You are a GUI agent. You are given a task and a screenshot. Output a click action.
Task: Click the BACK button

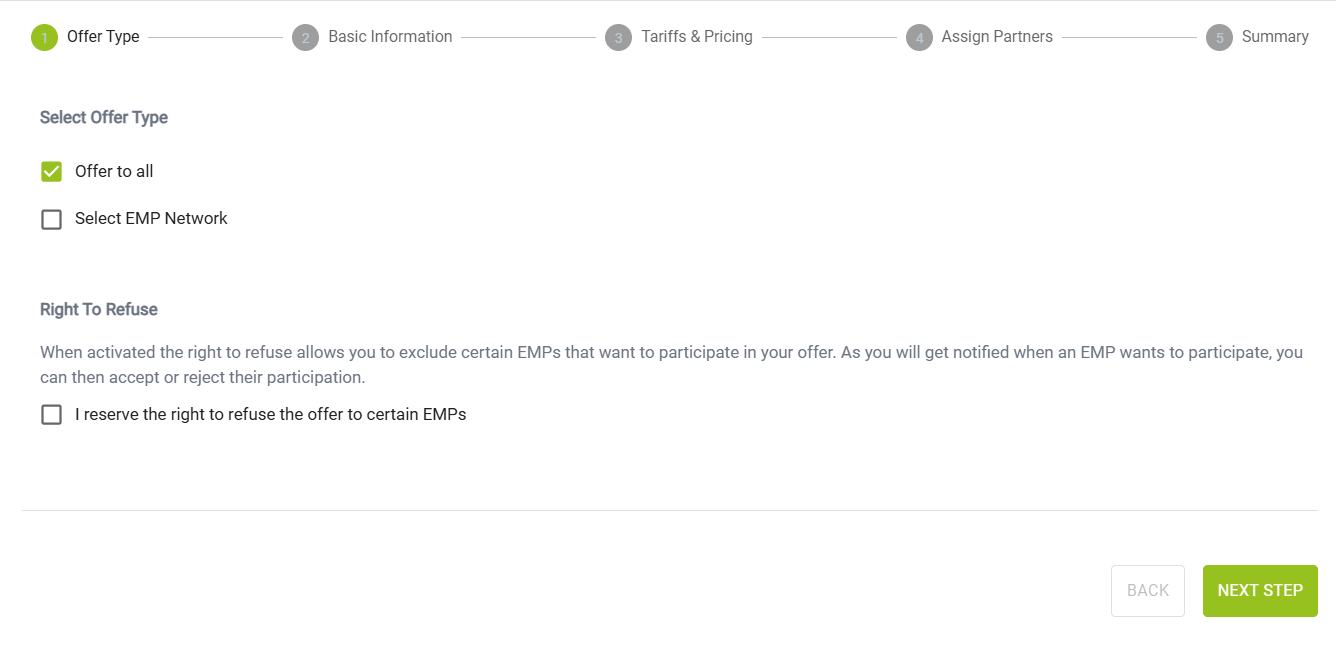[1148, 591]
